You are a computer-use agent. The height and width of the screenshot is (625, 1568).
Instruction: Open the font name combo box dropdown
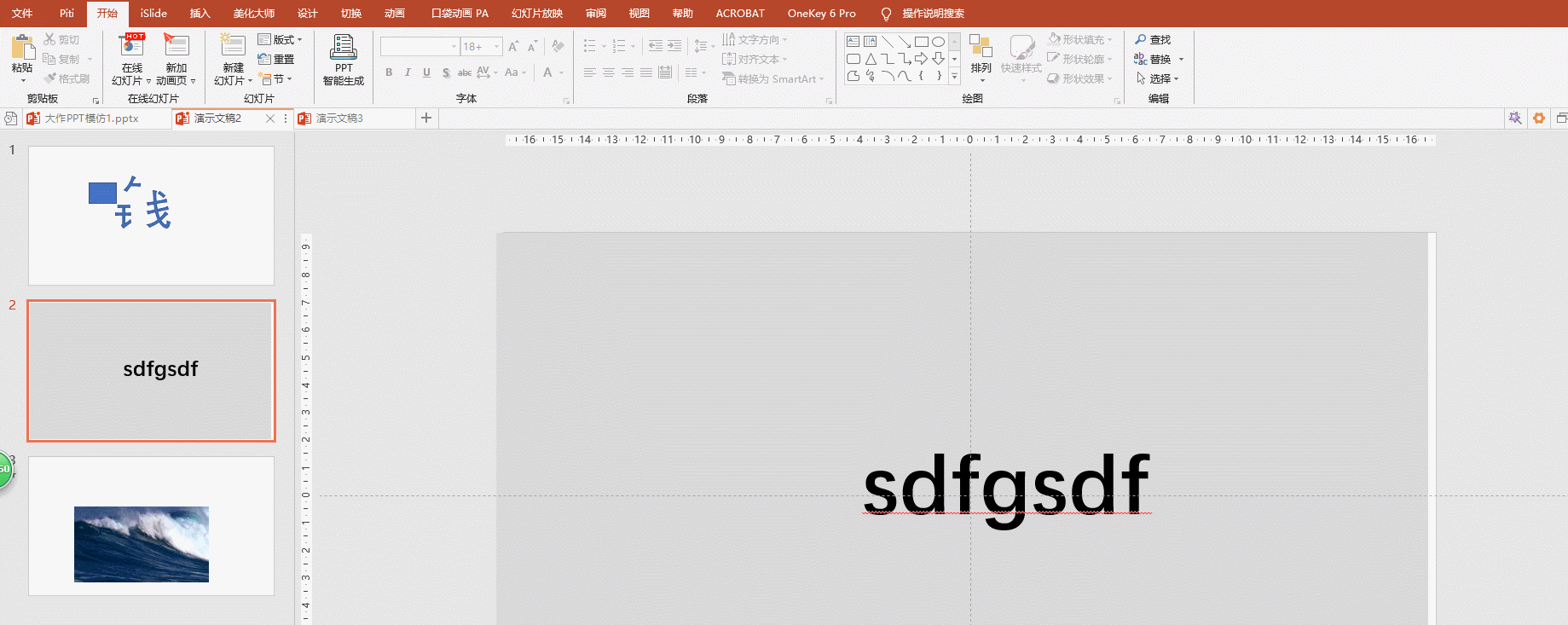454,46
